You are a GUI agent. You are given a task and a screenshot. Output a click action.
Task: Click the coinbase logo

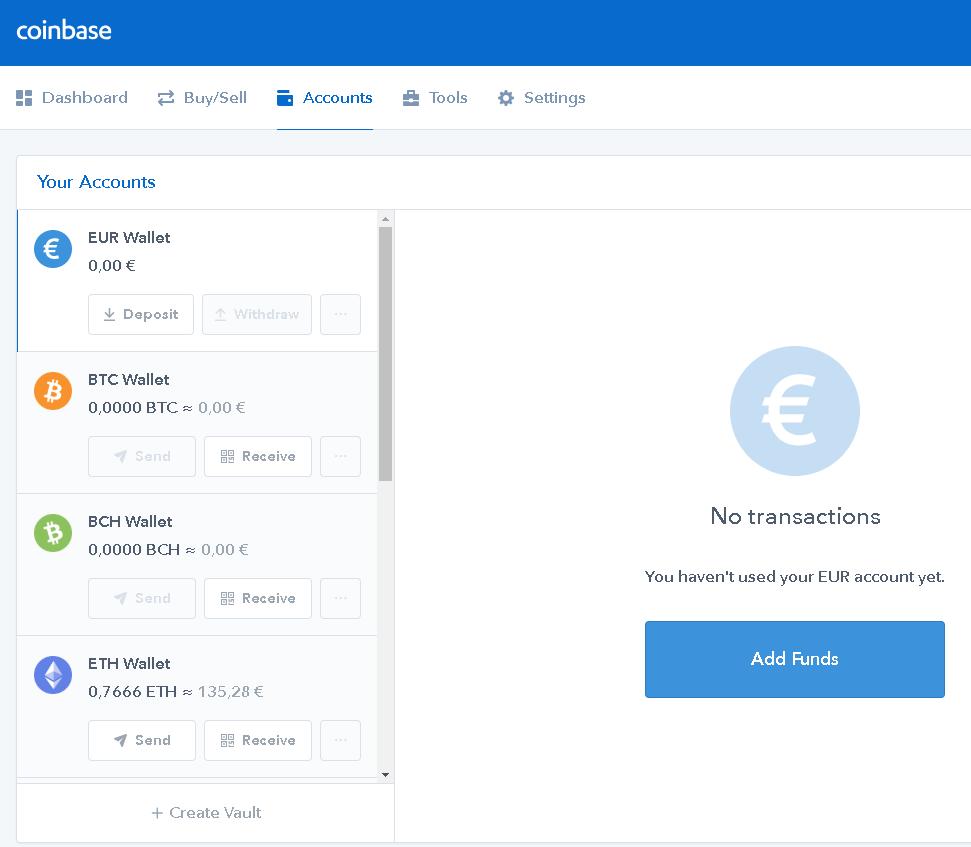coord(63,31)
